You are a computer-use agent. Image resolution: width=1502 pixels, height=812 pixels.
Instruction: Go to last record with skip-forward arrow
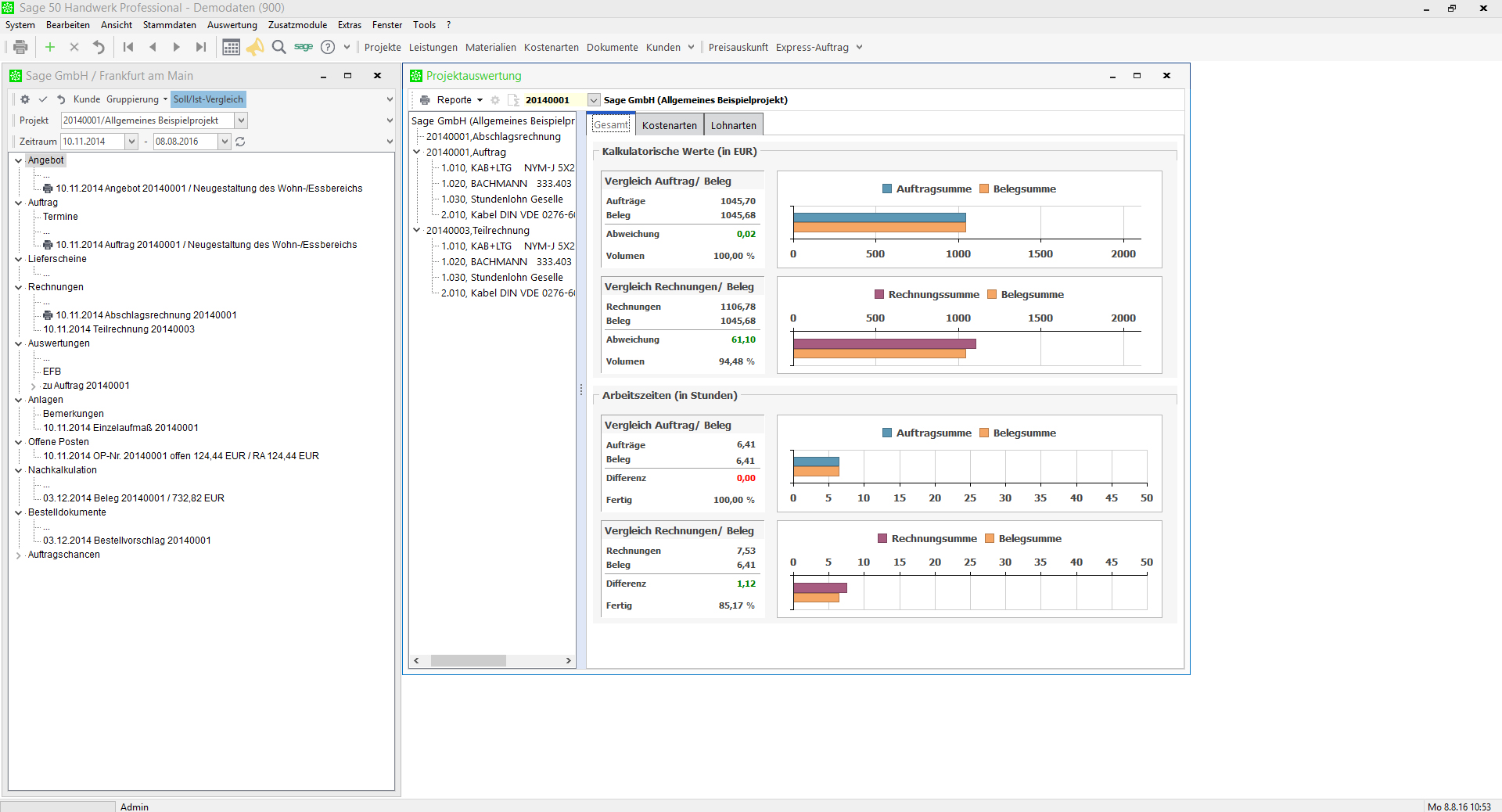201,47
